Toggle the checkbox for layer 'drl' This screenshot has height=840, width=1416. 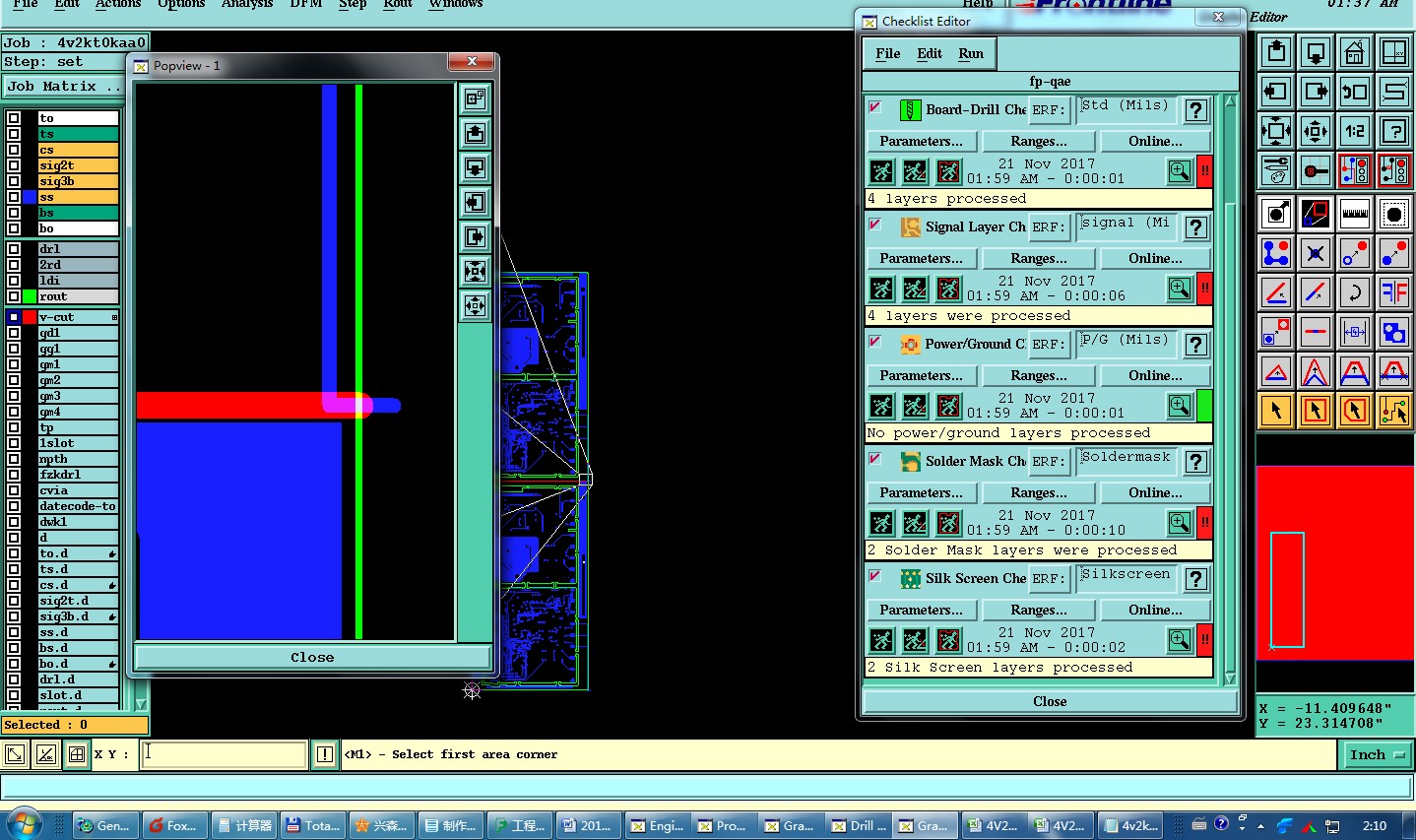[x=14, y=249]
